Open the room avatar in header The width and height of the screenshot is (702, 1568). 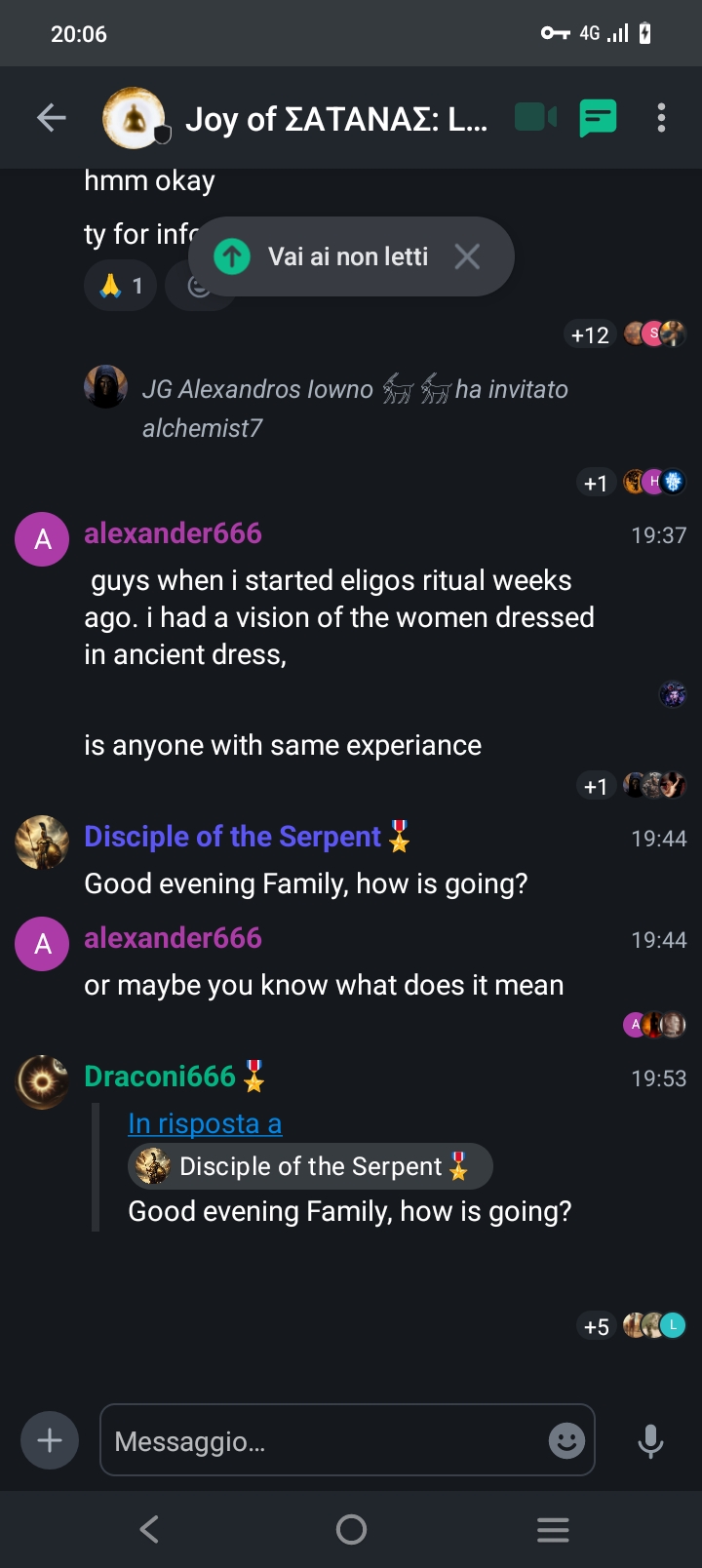[x=135, y=118]
